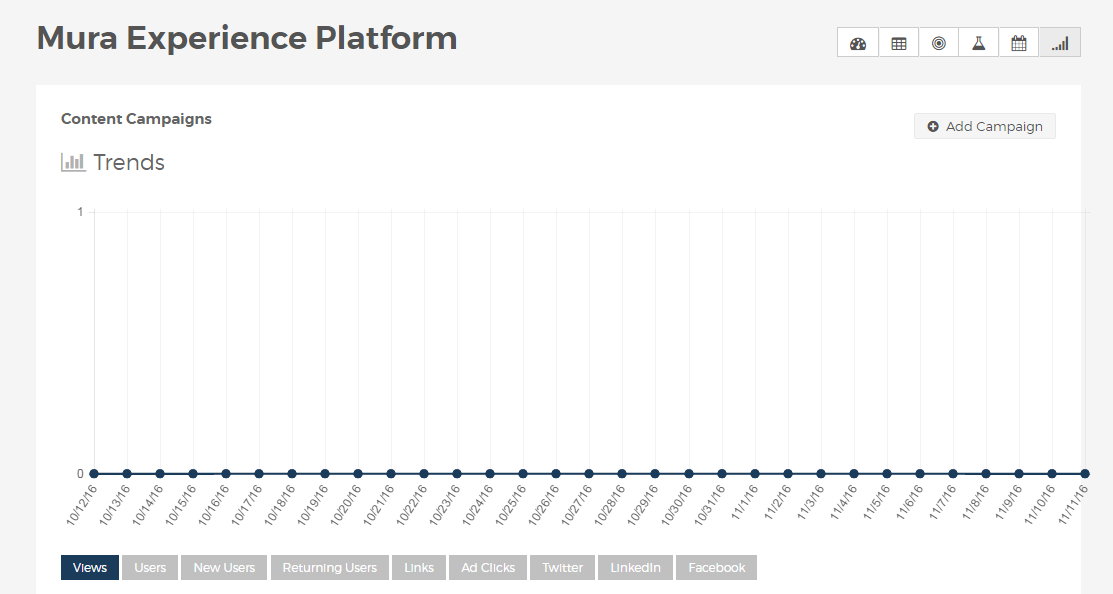Screen dimensions: 1113x594
Task: Click the "Content Campaigns" title
Action: [136, 119]
